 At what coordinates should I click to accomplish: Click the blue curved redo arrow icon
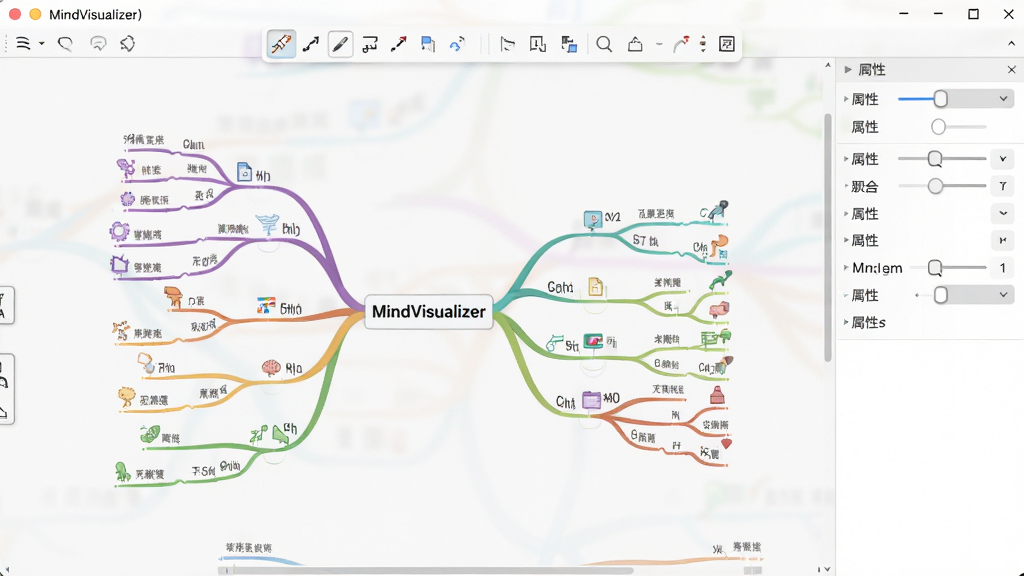click(457, 44)
